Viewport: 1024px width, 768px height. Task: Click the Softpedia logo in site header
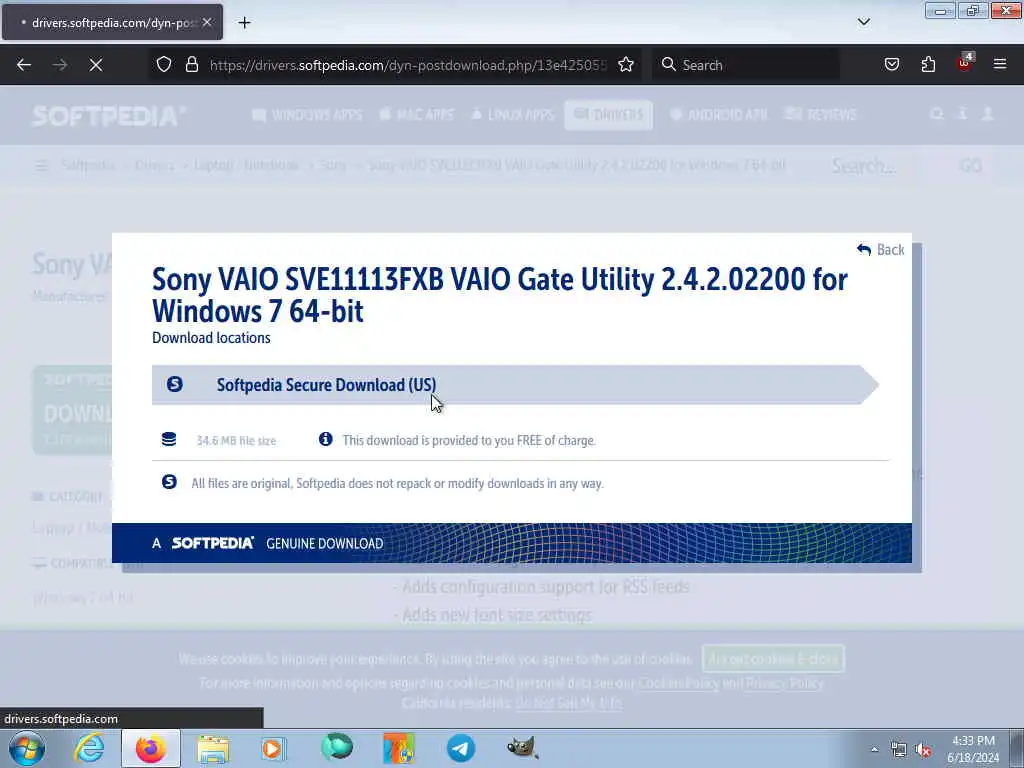click(109, 116)
